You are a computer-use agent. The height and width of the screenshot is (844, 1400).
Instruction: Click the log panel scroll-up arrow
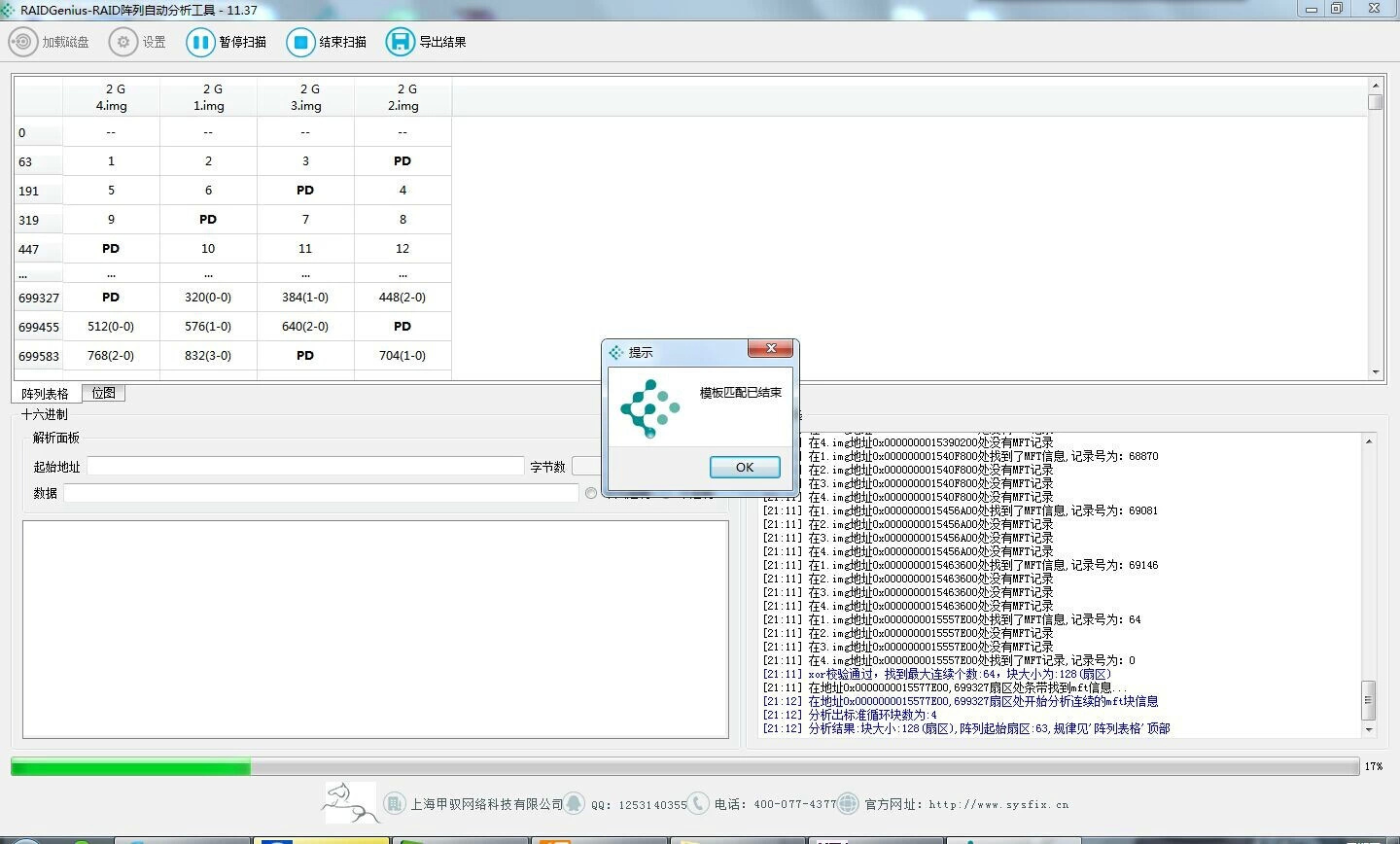coord(1369,441)
